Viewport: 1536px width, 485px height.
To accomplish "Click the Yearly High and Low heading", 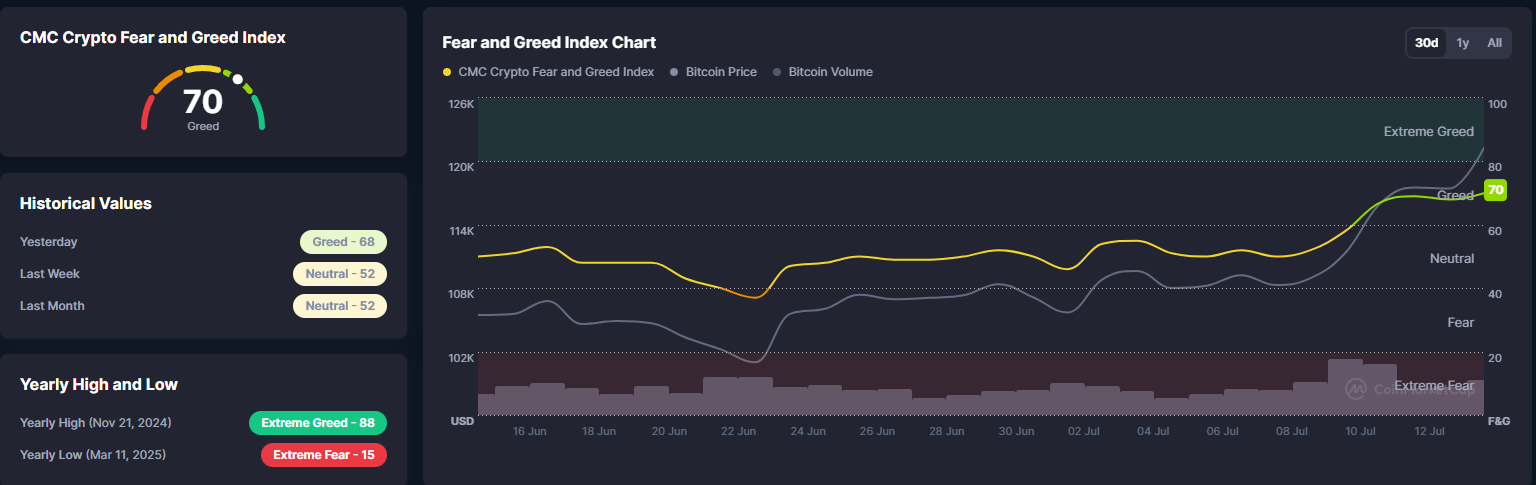I will pyautogui.click(x=99, y=384).
